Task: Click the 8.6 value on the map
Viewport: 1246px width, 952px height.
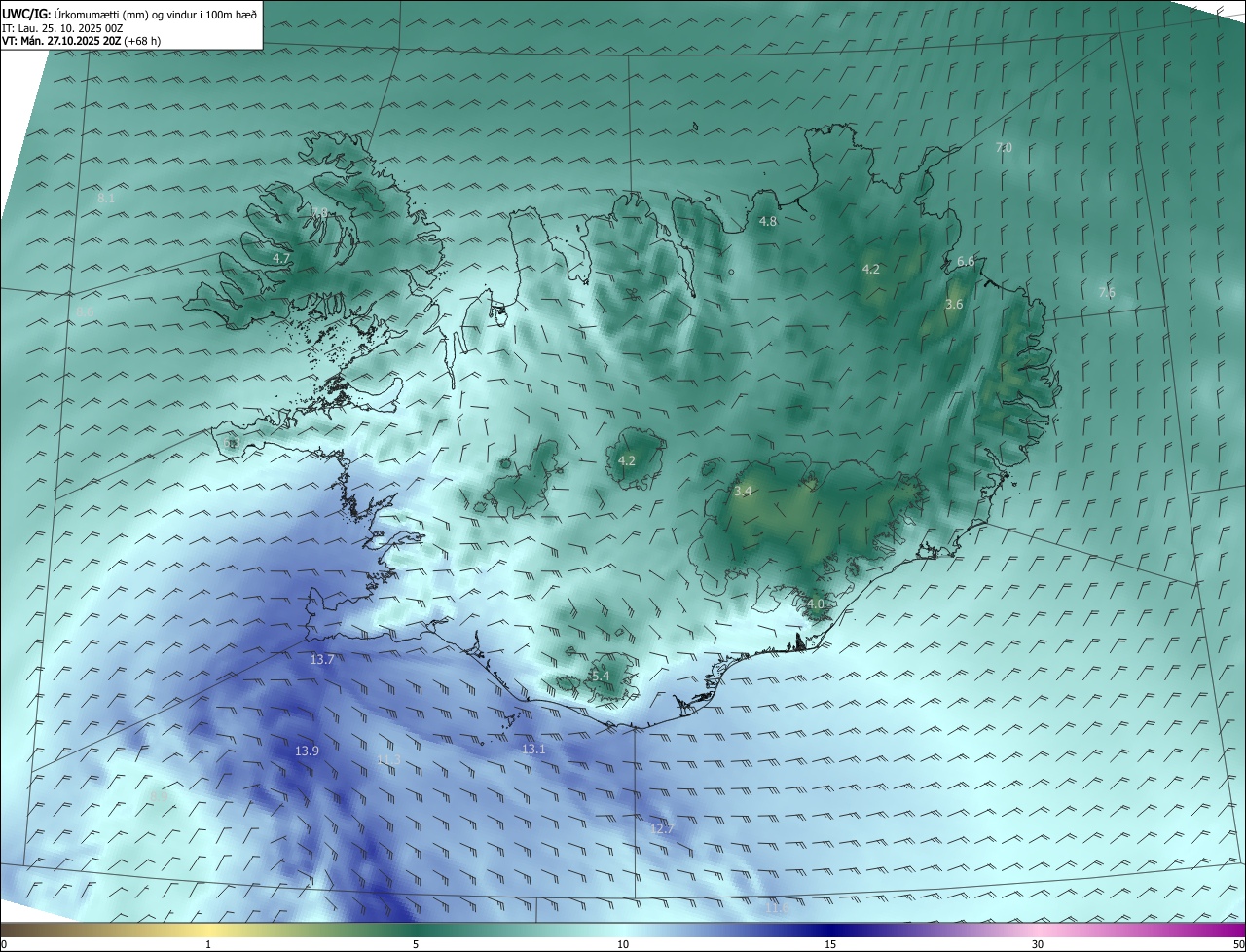Action: tap(85, 312)
